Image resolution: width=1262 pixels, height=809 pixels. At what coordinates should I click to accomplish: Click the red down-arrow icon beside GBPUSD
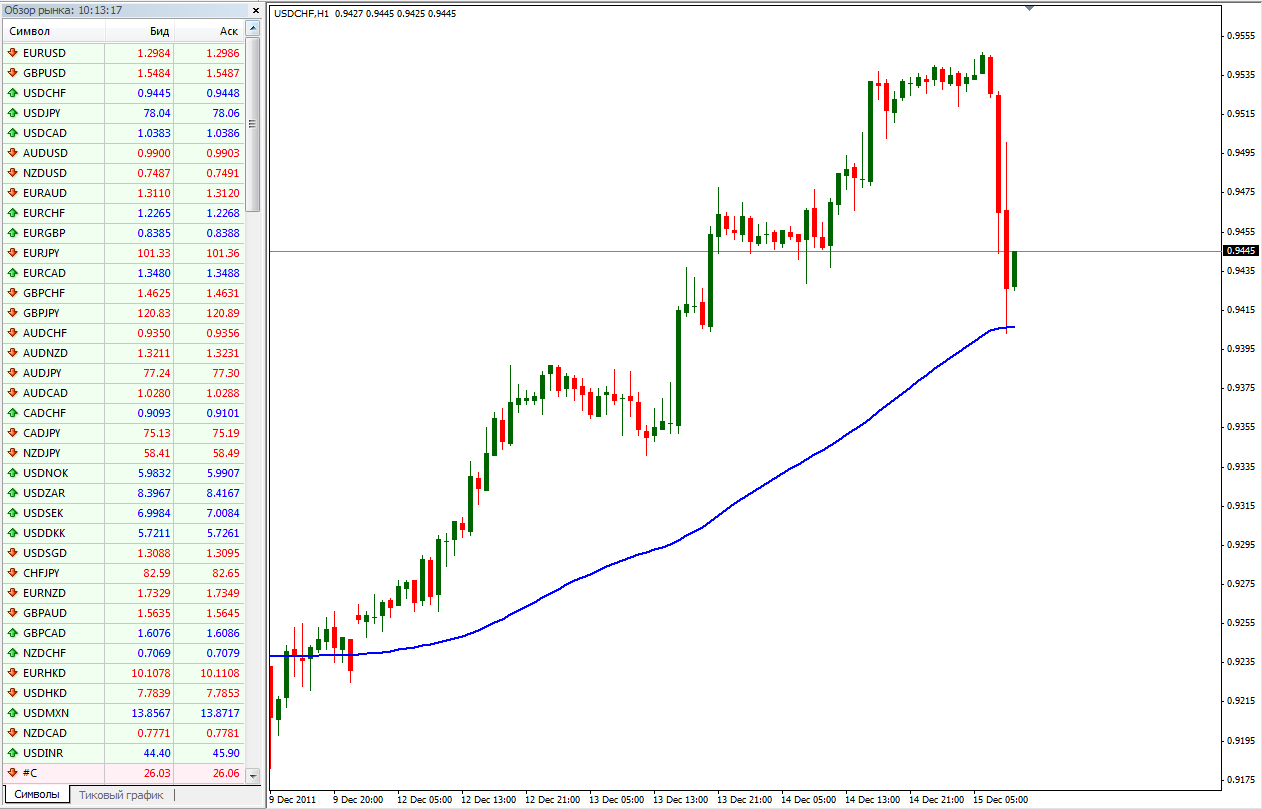(x=13, y=73)
